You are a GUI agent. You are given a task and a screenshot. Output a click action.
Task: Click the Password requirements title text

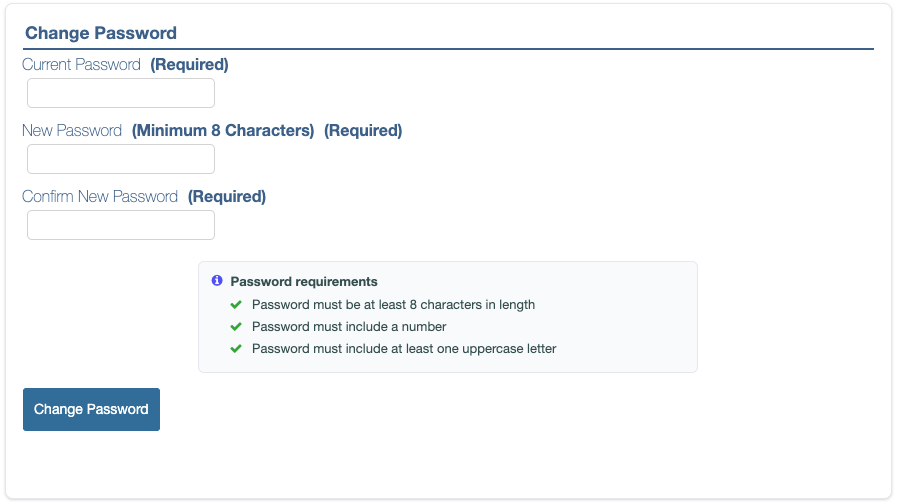[304, 282]
